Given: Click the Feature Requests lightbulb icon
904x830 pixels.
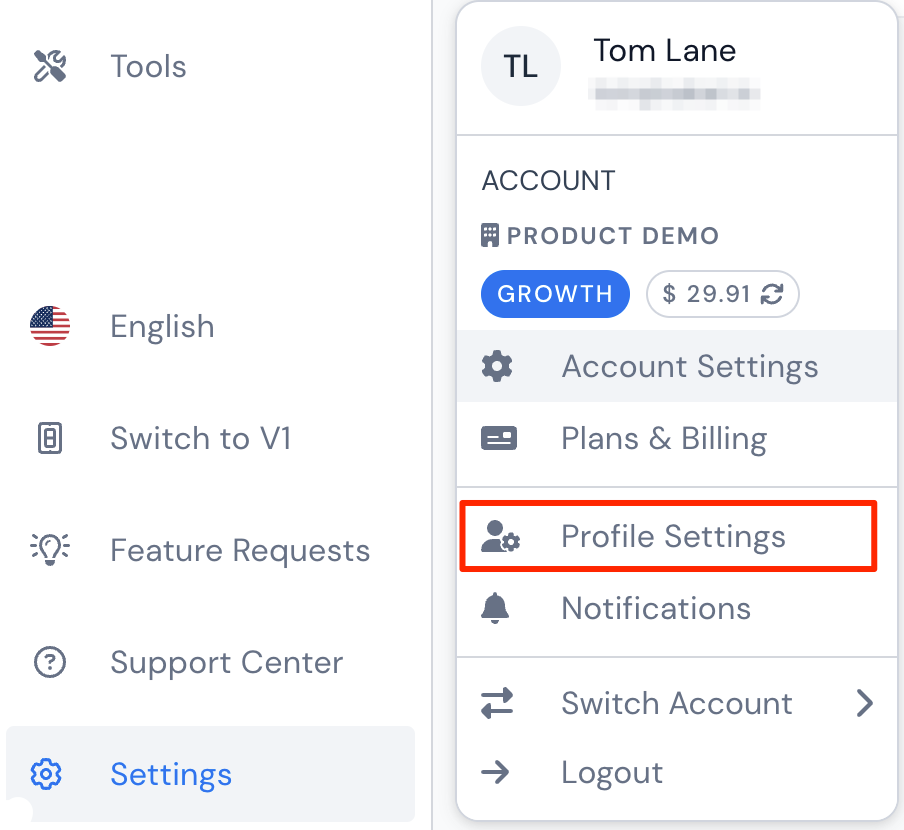Looking at the screenshot, I should [50, 549].
